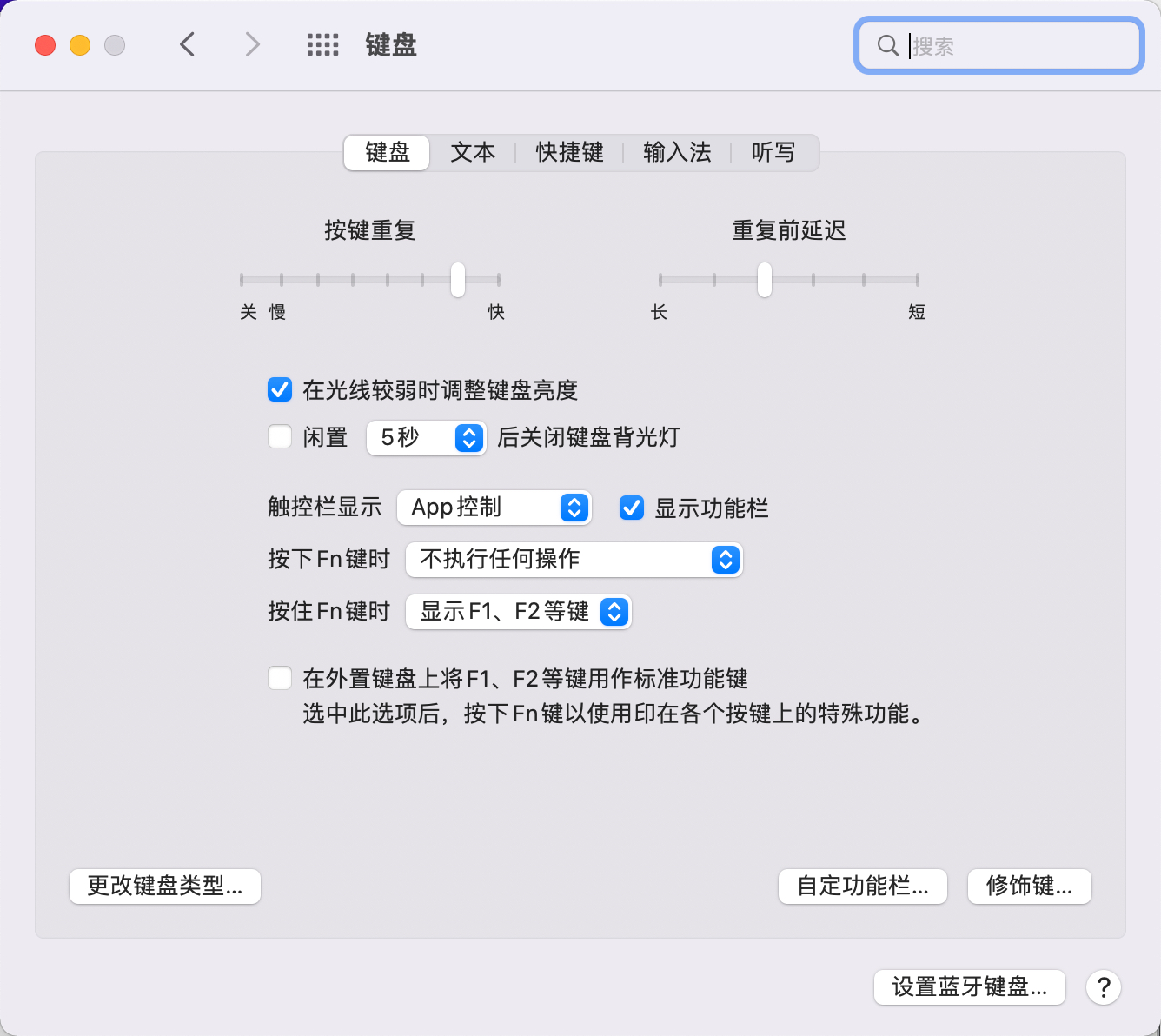Viewport: 1161px width, 1036px height.
Task: Switch to the 键盘 tab
Action: click(387, 153)
